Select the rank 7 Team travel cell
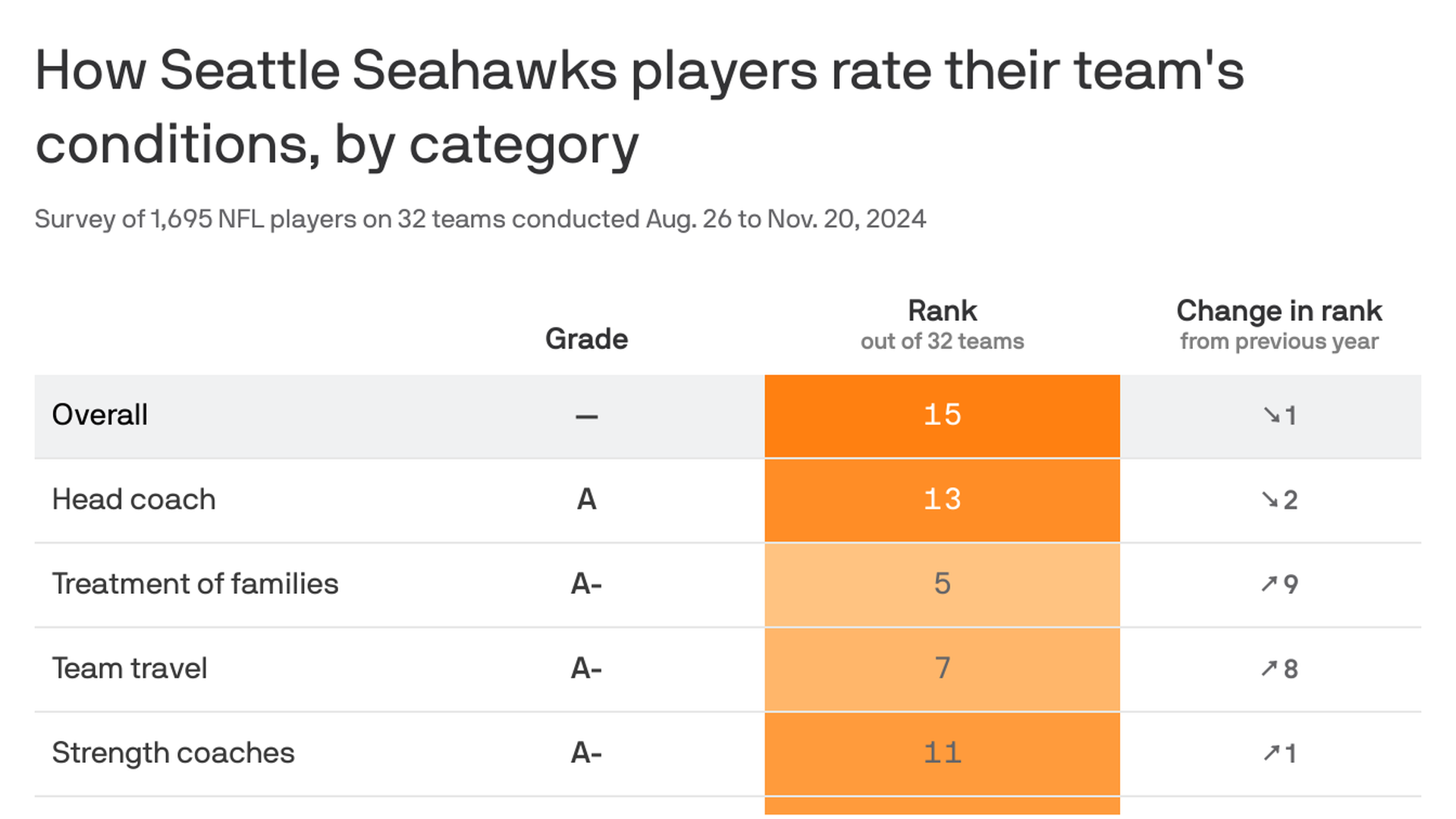The image size is (1456, 819). pos(942,669)
